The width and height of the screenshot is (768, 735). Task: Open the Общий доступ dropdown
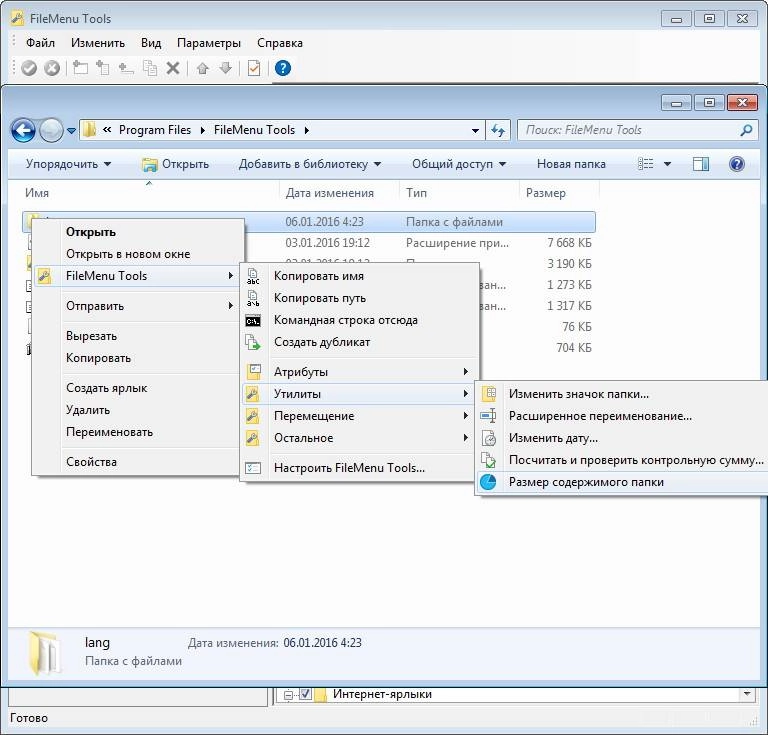tap(459, 164)
